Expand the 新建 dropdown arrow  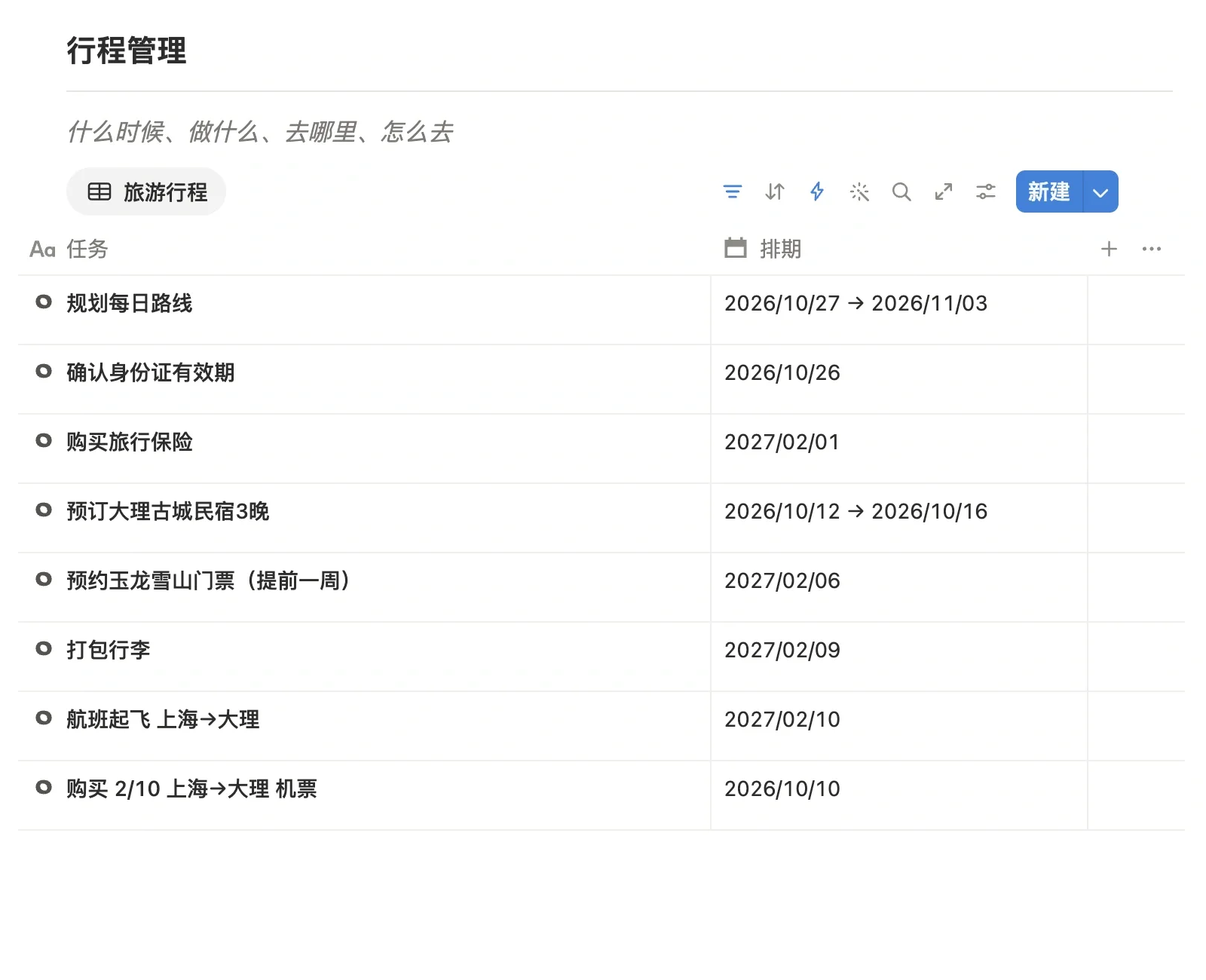[x=1100, y=191]
